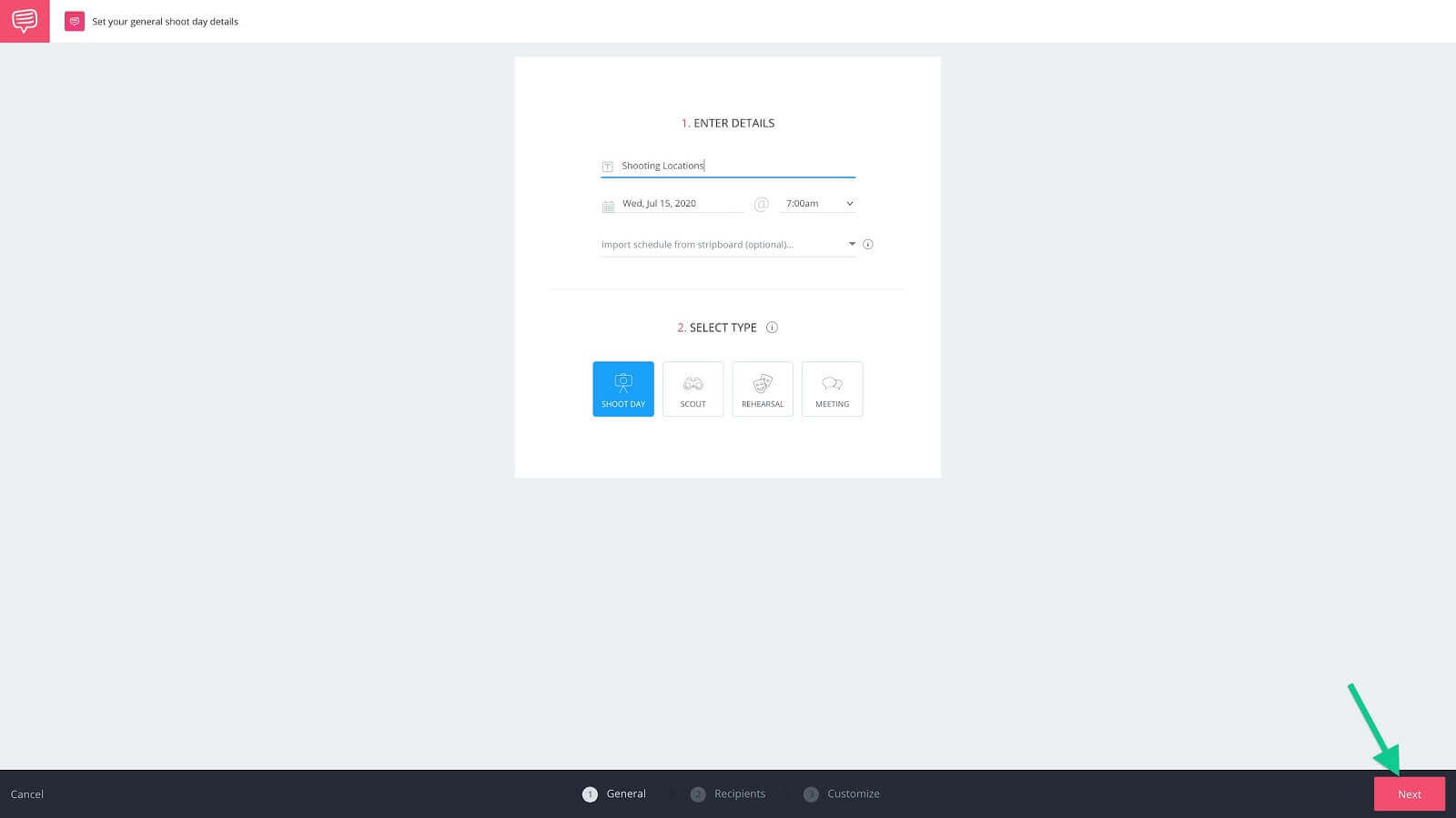
Task: Click the title text field icon
Action: pyautogui.click(x=608, y=167)
